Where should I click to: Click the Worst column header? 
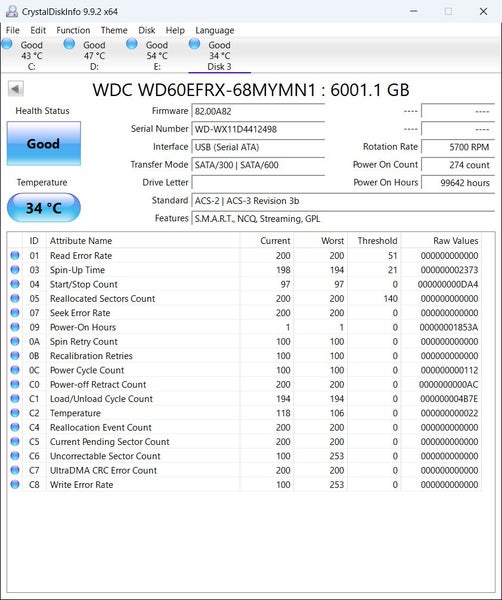click(x=321, y=241)
